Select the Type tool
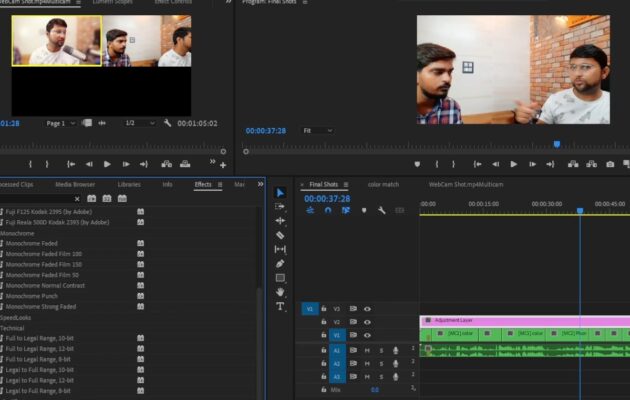 280,306
